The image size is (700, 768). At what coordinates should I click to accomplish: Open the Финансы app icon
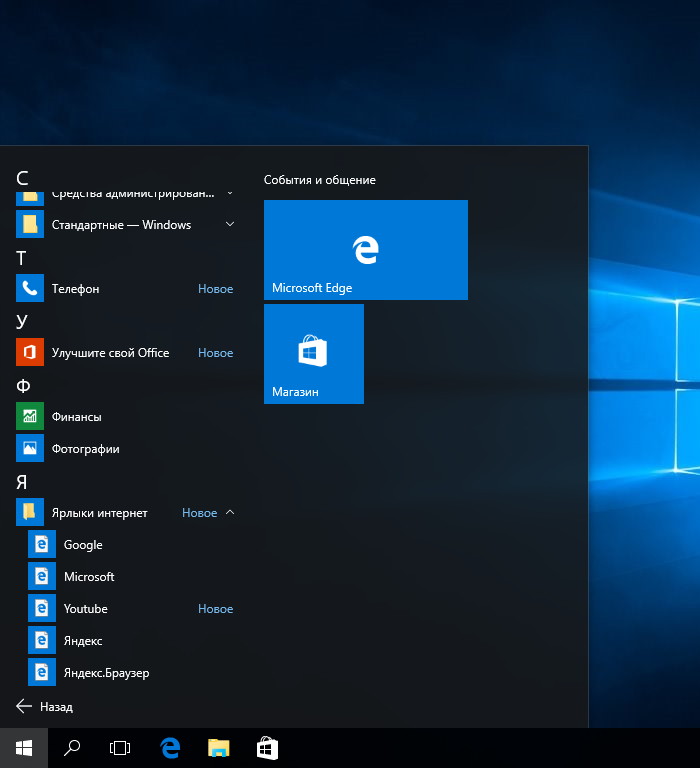pyautogui.click(x=30, y=416)
